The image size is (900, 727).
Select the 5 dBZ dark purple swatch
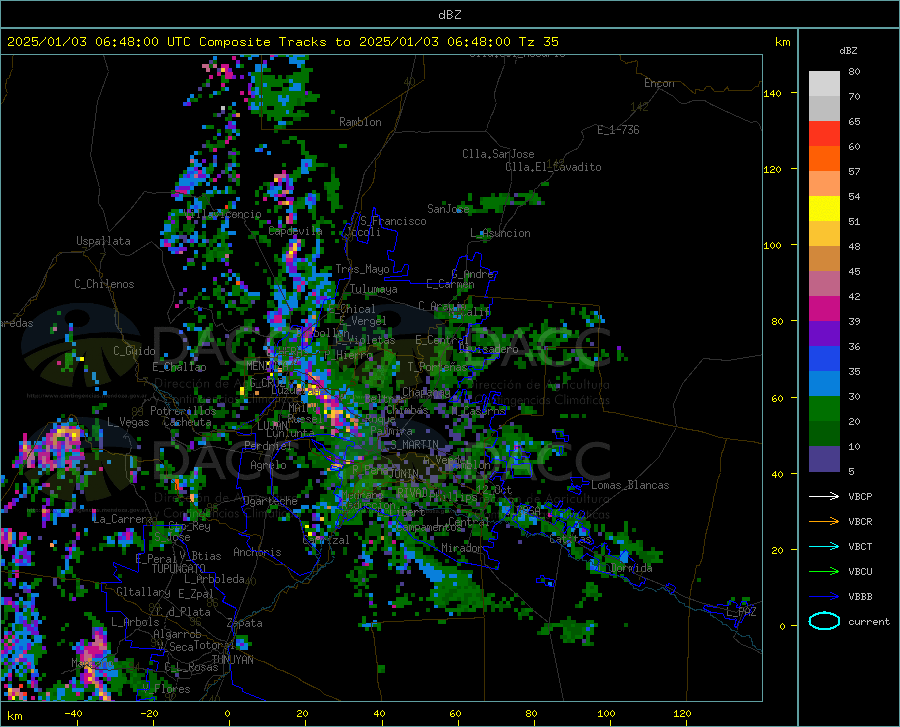click(x=824, y=459)
